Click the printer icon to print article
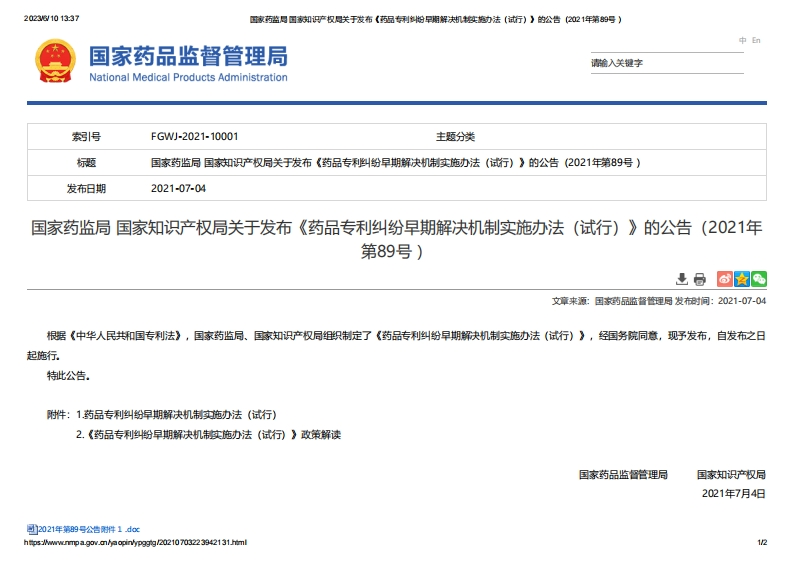Image resolution: width=793 pixels, height=561 pixels. coord(700,279)
